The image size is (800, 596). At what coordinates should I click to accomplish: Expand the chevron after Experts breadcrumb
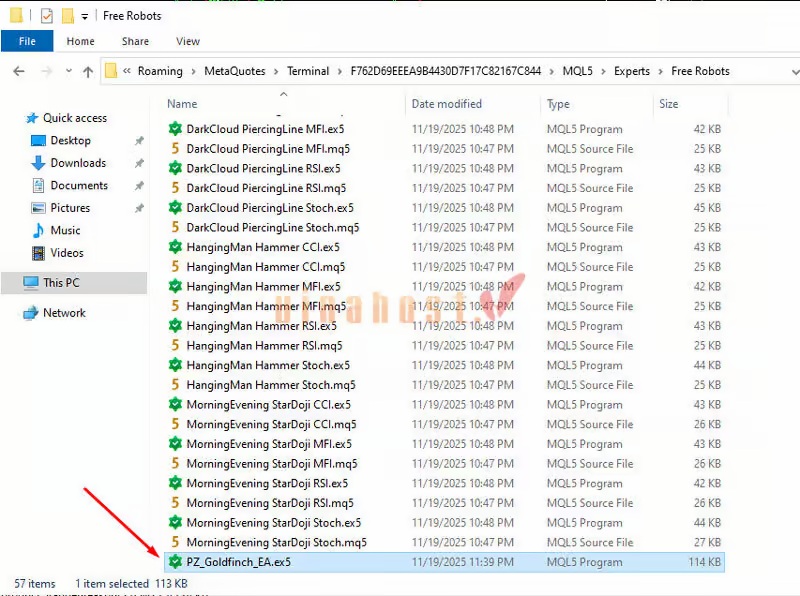(660, 71)
